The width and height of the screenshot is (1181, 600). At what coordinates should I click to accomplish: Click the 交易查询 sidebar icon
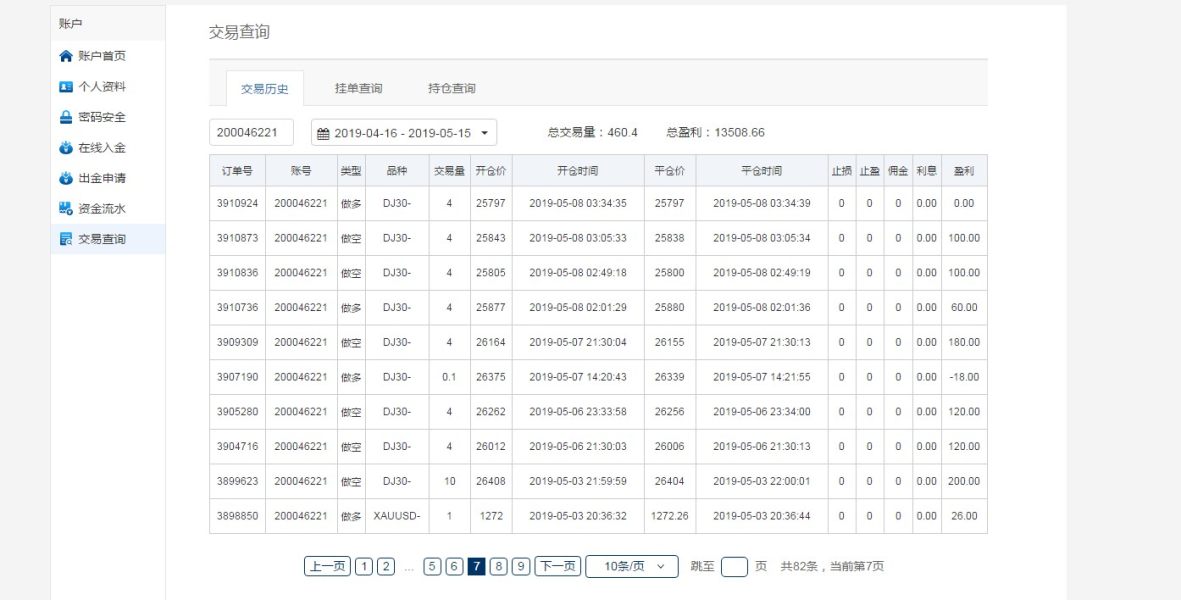coord(66,239)
